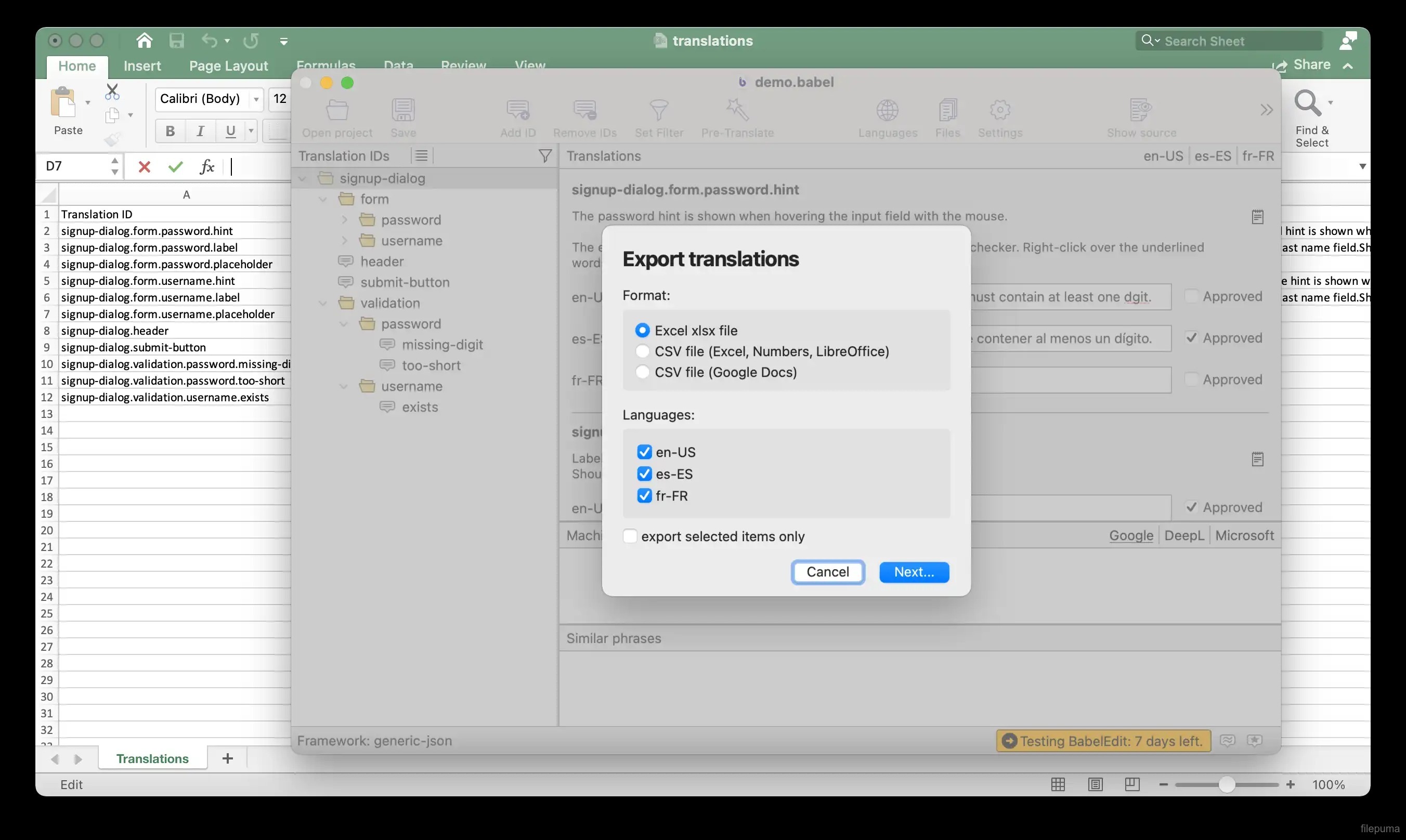
Task: Click the Excel Home icon in title bar
Action: (144, 41)
